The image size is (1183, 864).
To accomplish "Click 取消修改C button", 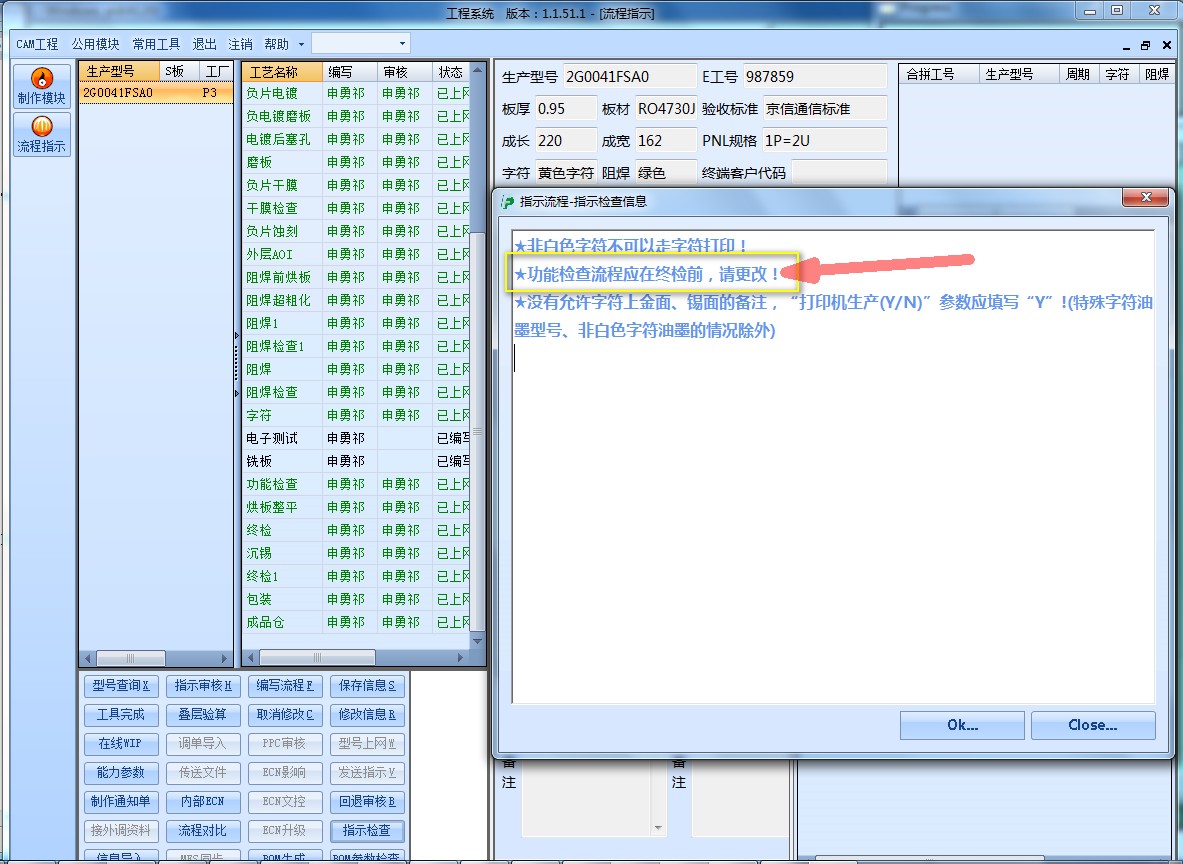I will pos(284,714).
